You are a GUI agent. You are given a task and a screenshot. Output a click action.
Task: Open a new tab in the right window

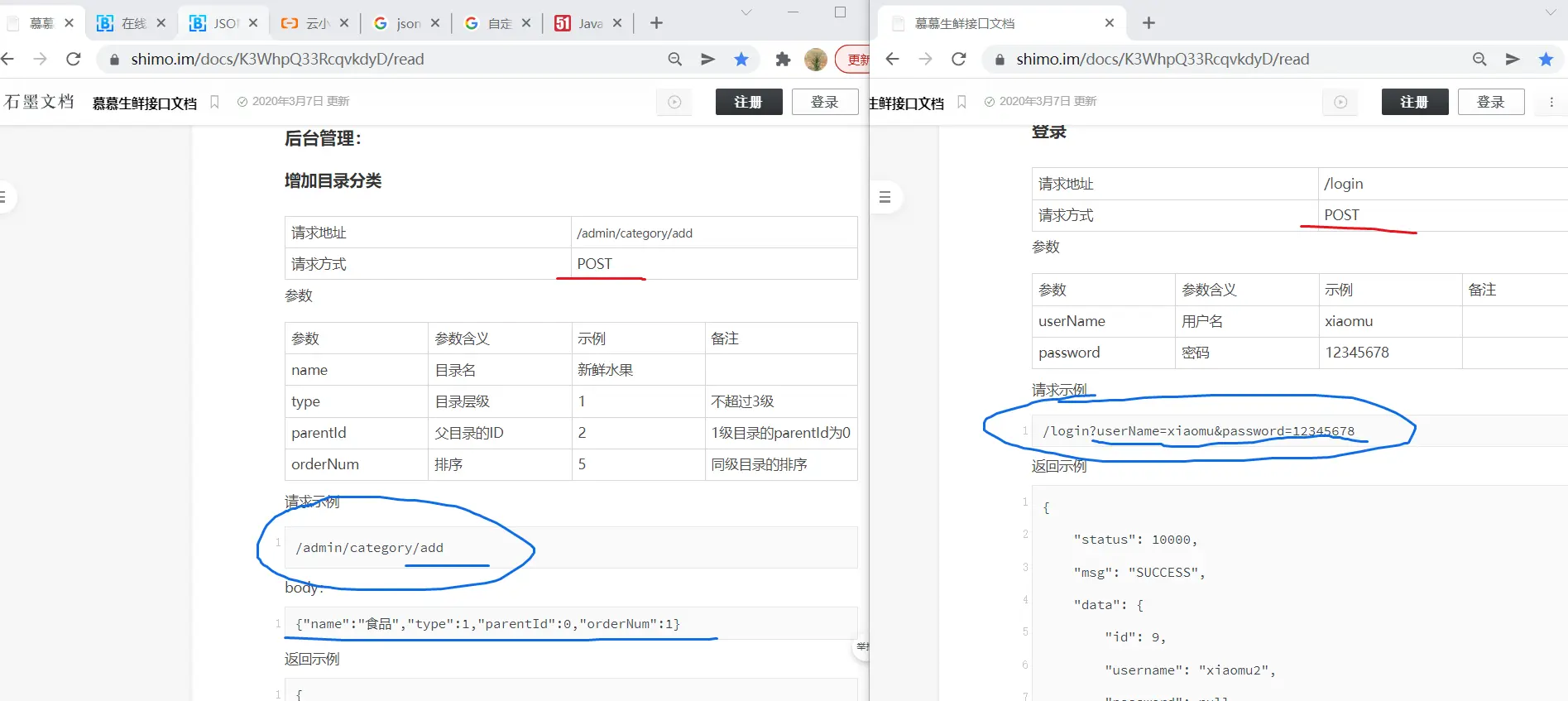click(x=1148, y=23)
